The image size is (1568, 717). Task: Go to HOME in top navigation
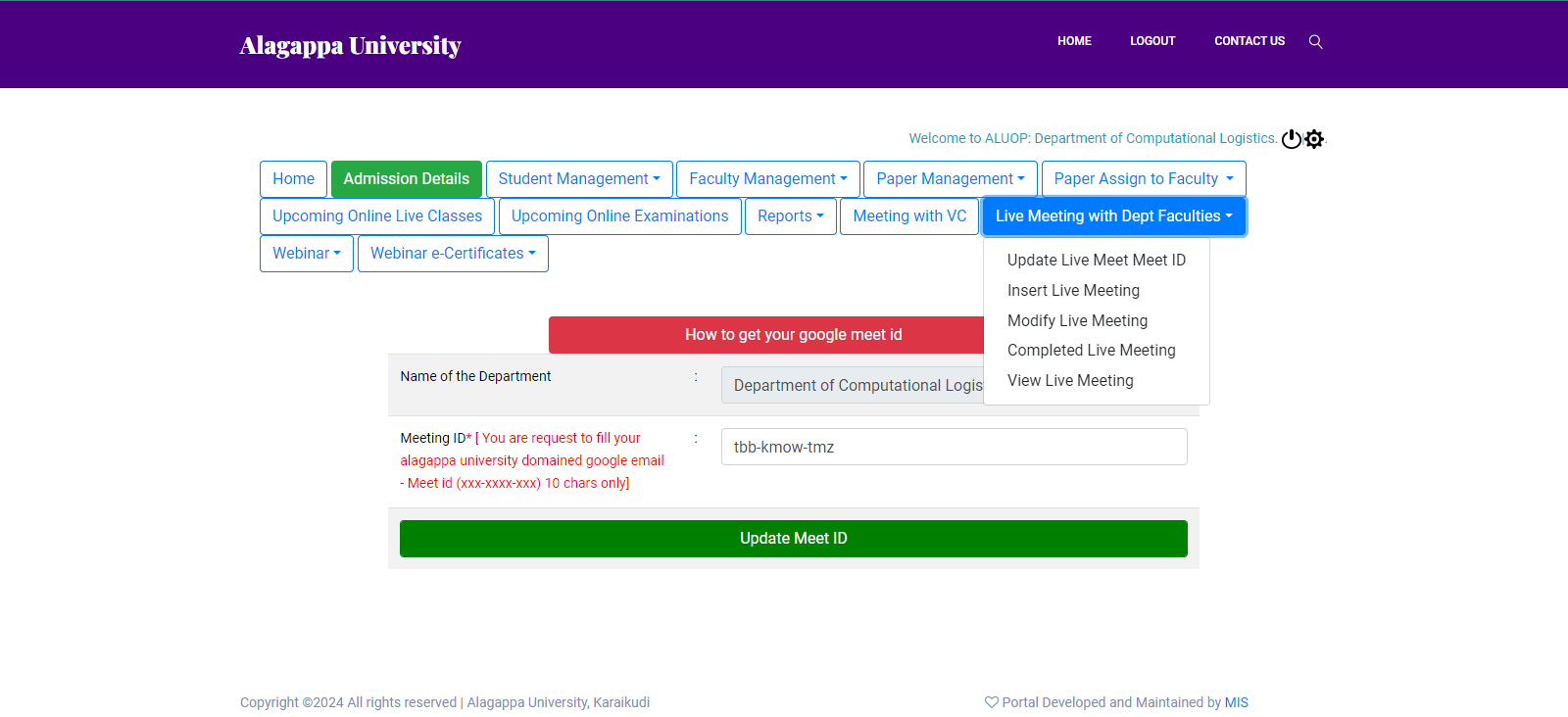tap(1074, 41)
